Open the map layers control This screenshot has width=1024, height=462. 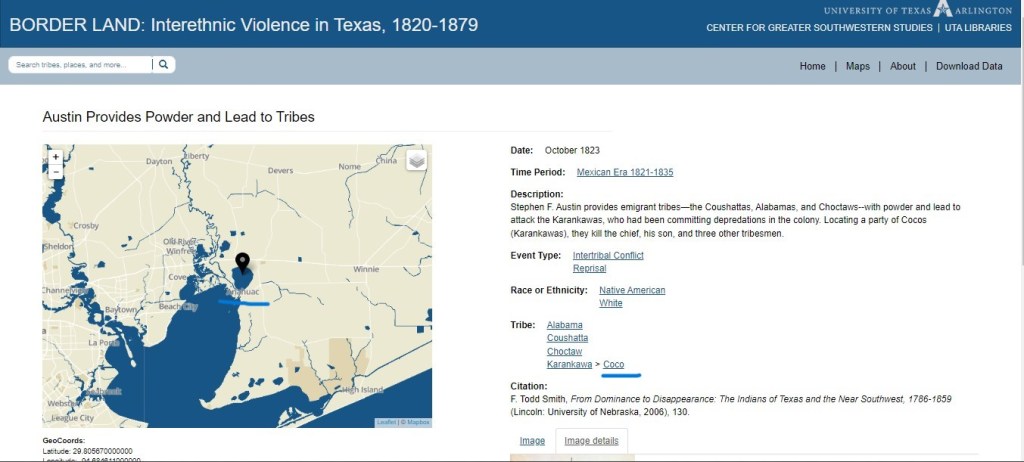[x=416, y=160]
